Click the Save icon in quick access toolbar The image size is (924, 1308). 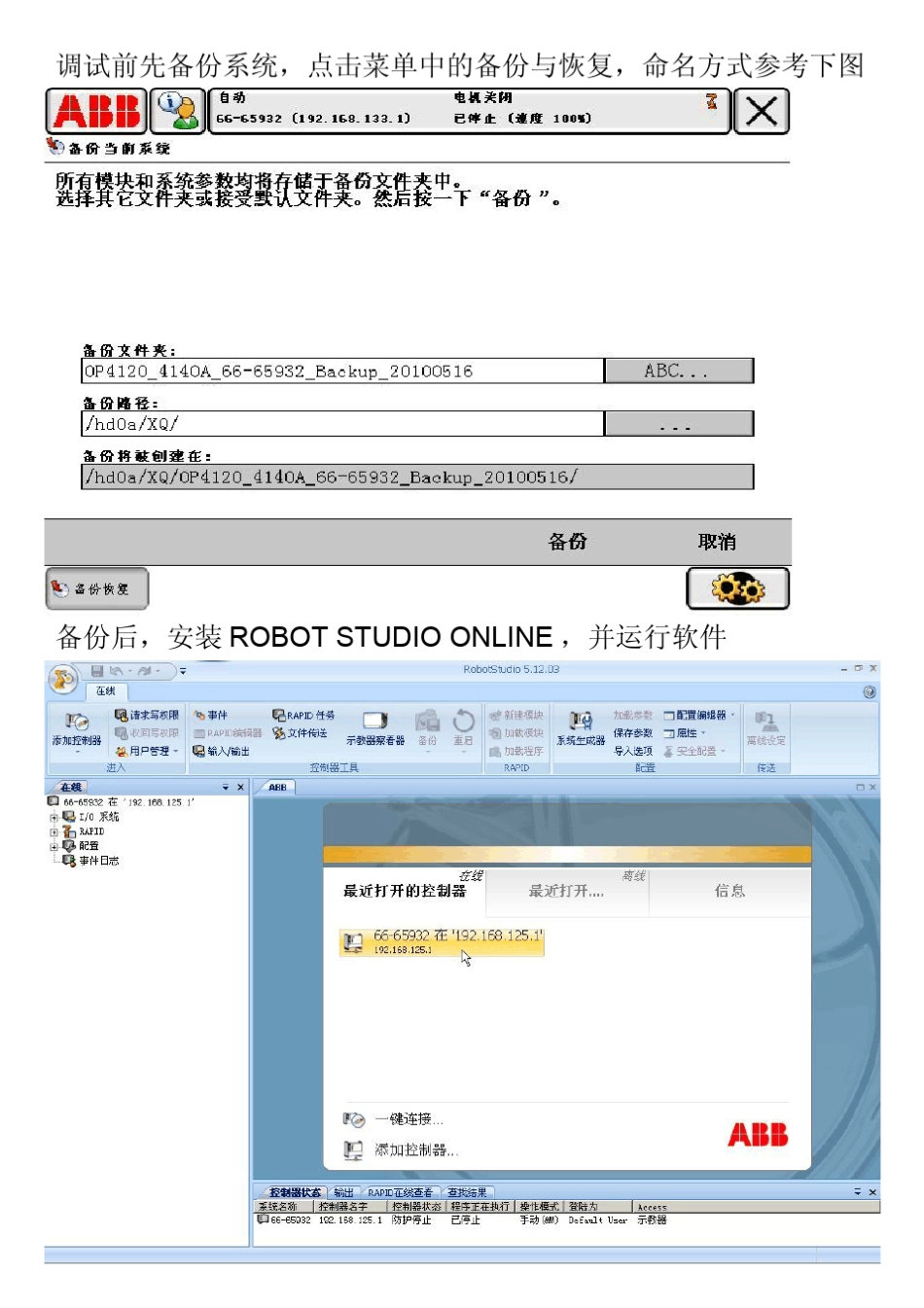coord(97,671)
